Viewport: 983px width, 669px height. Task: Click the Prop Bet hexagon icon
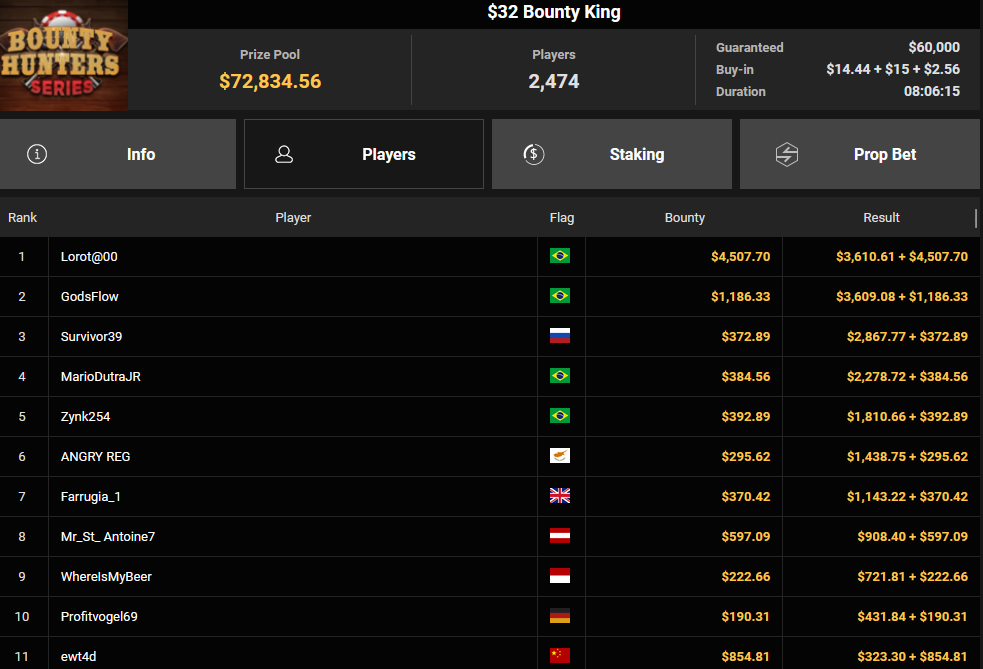787,154
